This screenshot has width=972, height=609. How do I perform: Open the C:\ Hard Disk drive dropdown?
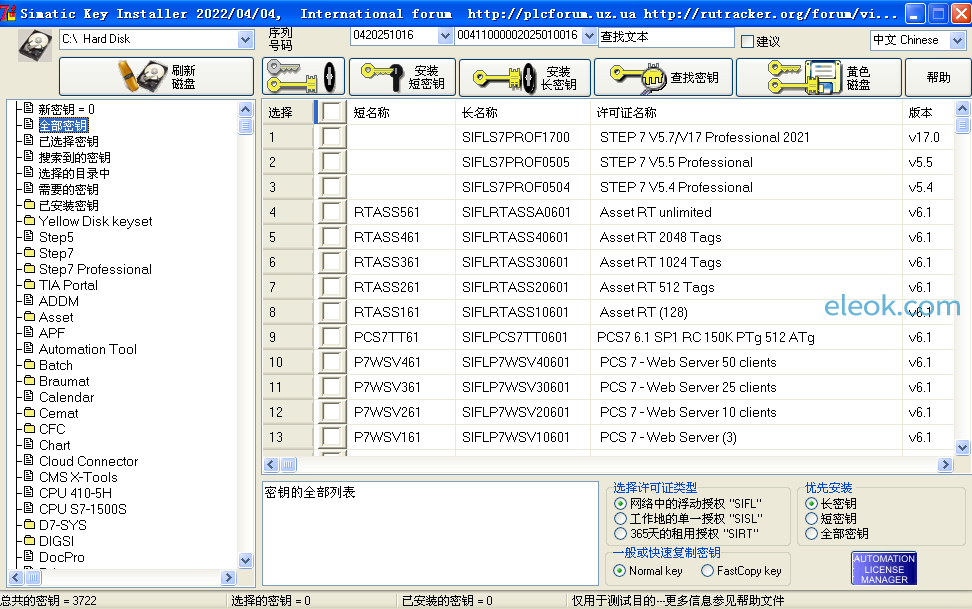tap(246, 39)
